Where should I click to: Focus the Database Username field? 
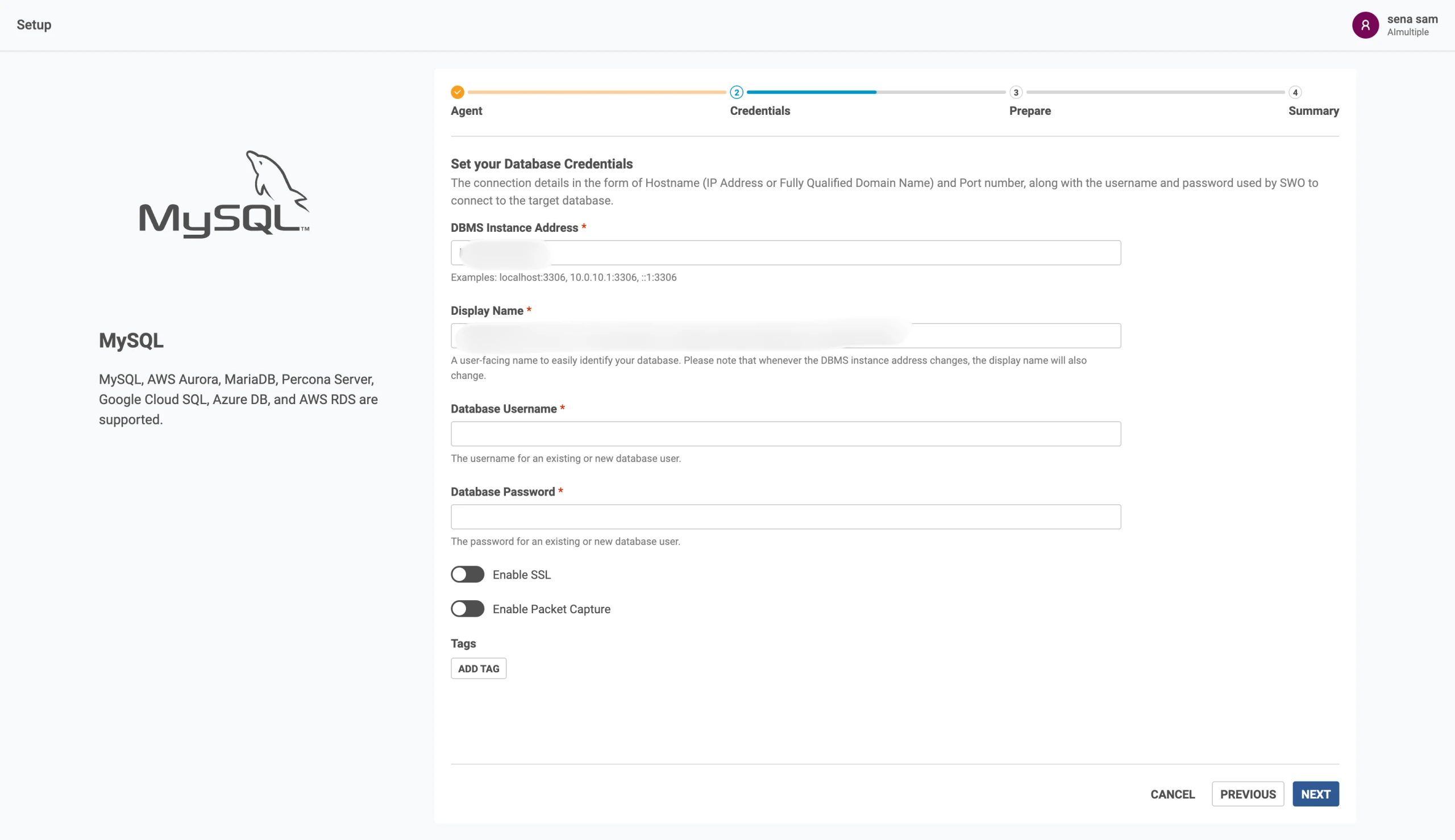pyautogui.click(x=786, y=434)
